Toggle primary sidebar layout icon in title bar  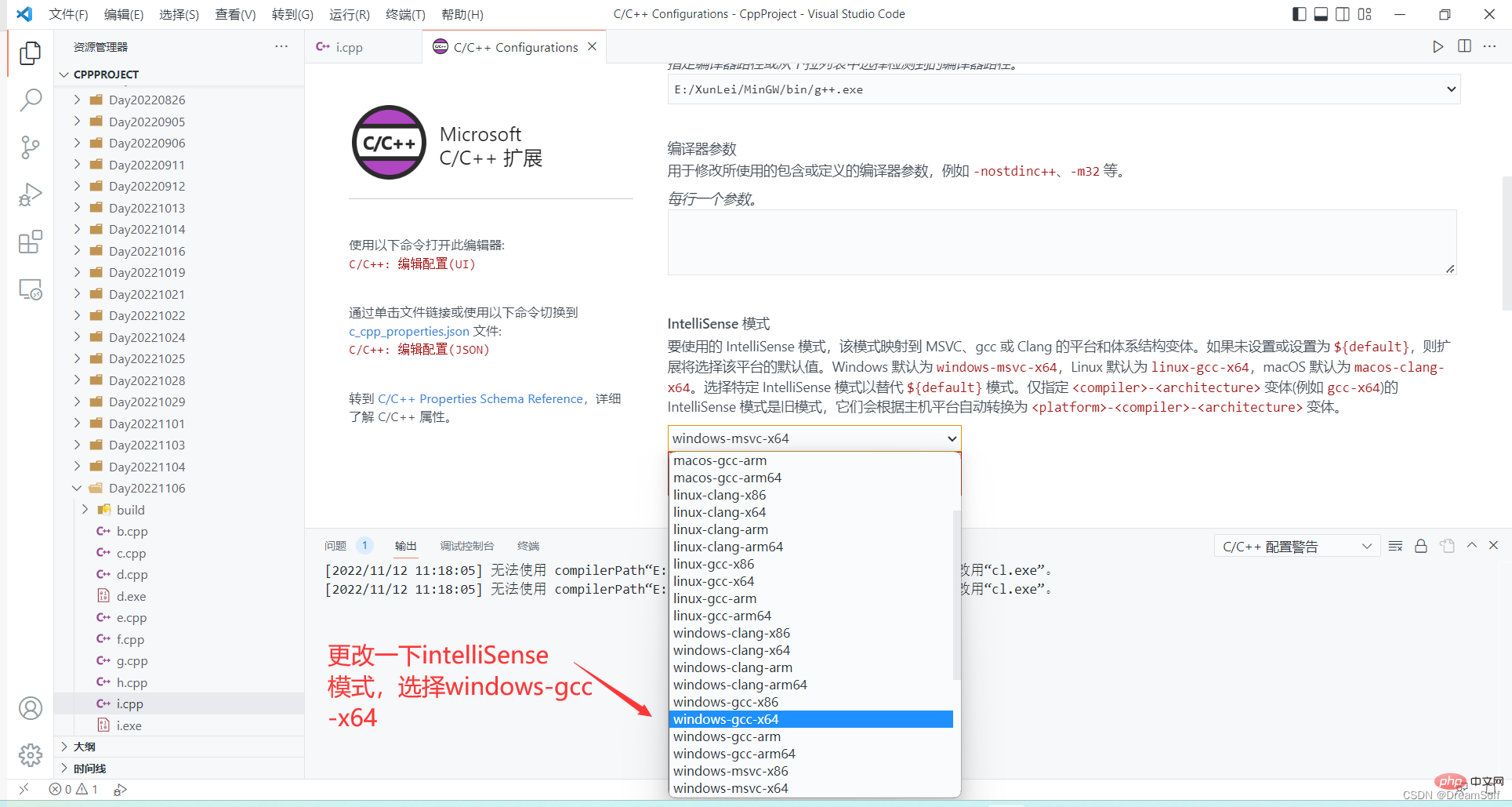pyautogui.click(x=1299, y=14)
